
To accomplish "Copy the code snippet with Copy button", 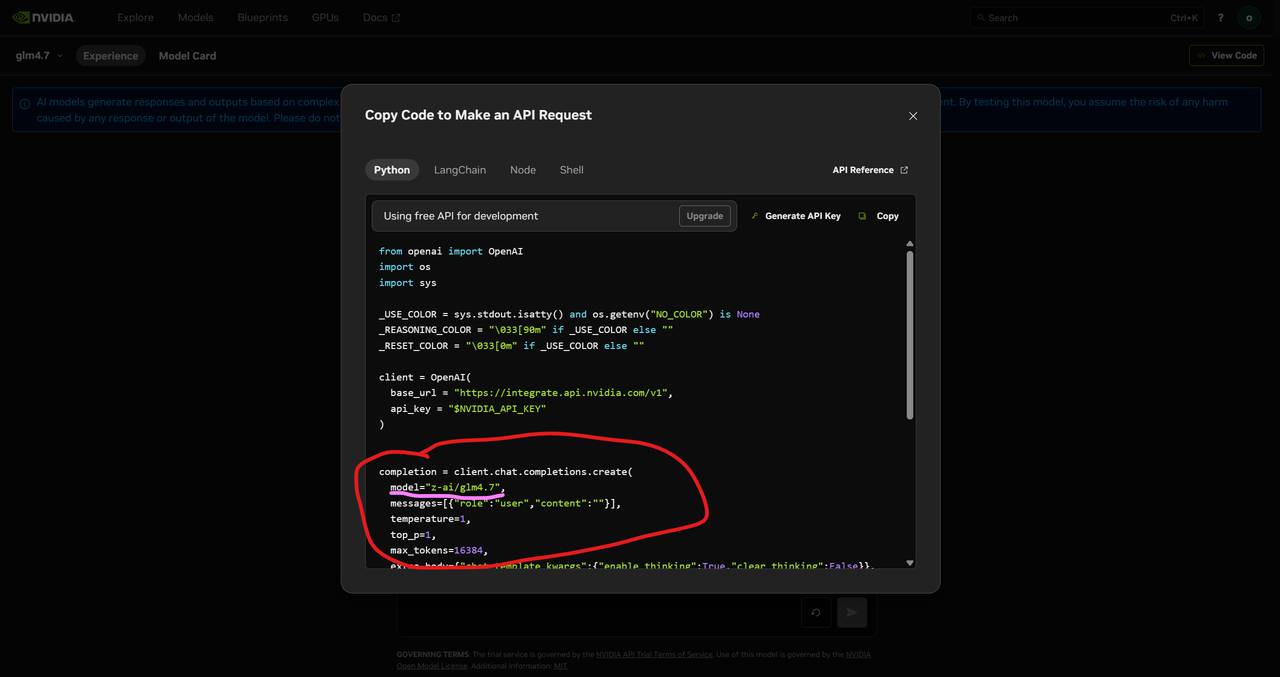I will pos(879,216).
